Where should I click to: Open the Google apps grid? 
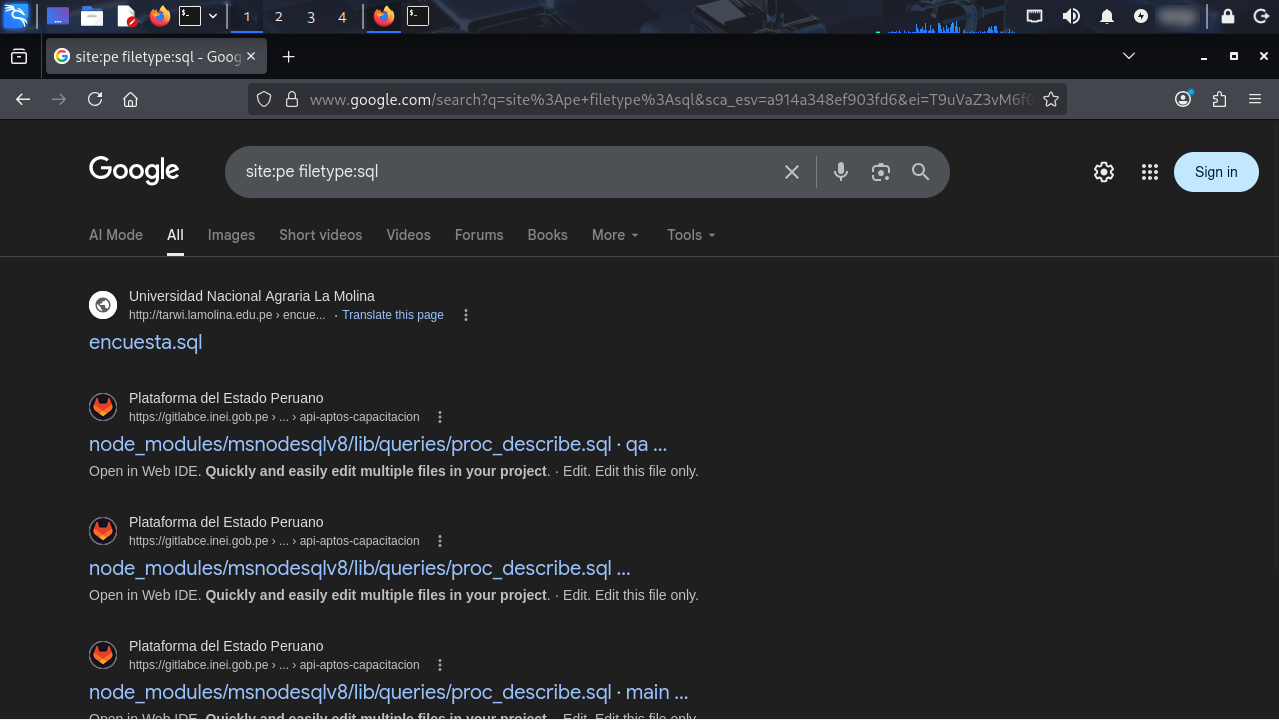(1150, 172)
